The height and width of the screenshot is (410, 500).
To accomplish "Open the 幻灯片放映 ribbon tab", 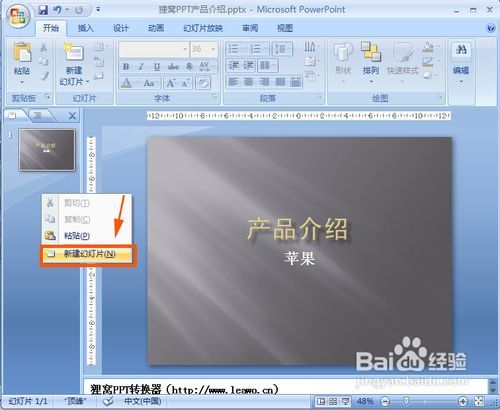I will point(203,28).
